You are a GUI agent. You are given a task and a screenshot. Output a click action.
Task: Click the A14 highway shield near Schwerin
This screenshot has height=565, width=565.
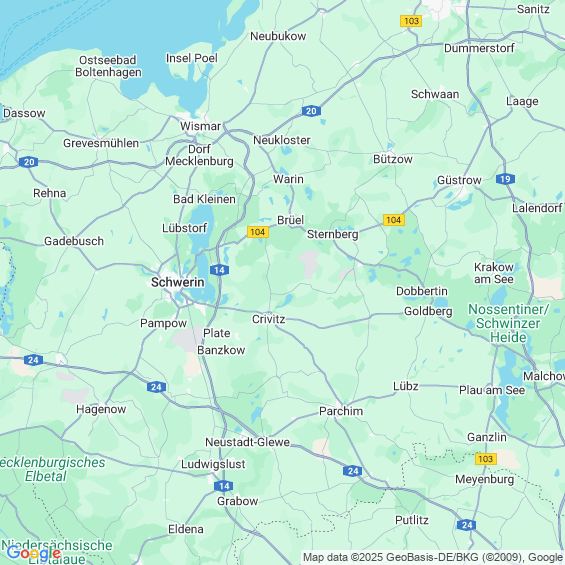[219, 270]
